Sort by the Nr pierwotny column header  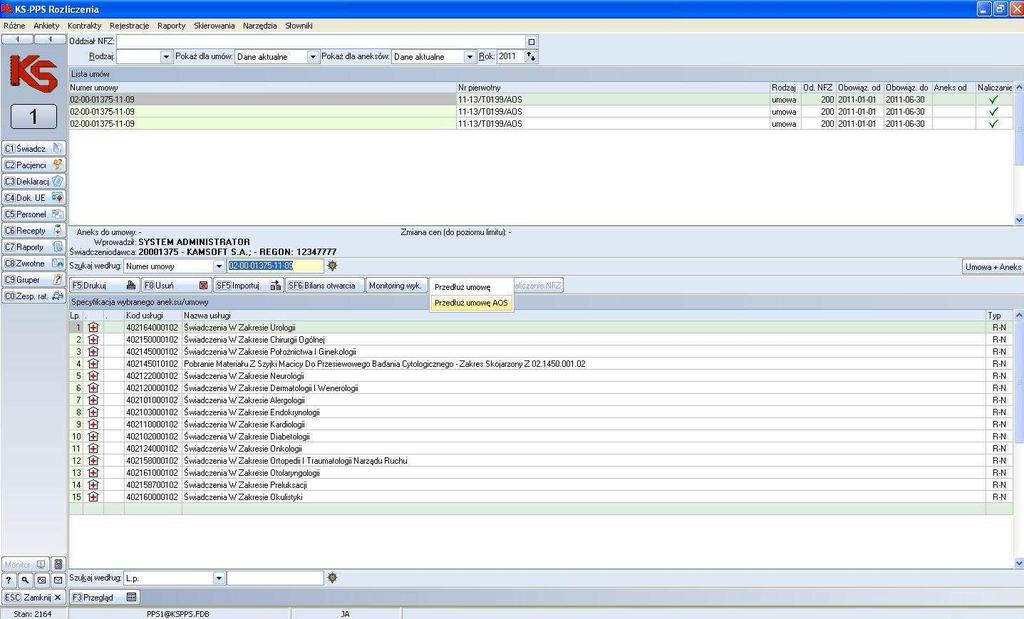click(x=613, y=87)
